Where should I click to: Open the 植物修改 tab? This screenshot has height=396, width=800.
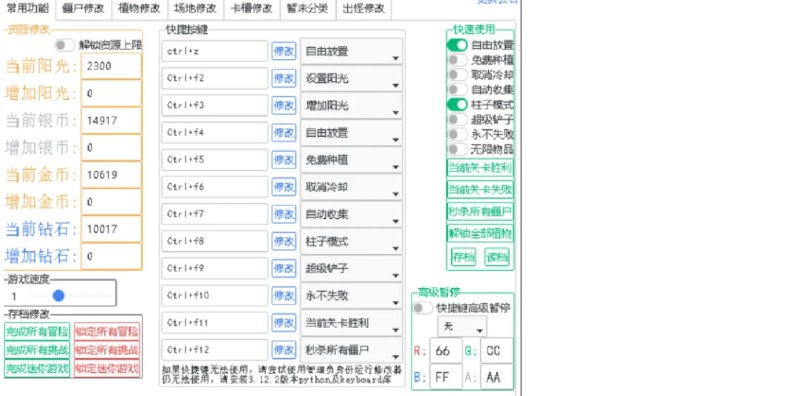coord(139,9)
